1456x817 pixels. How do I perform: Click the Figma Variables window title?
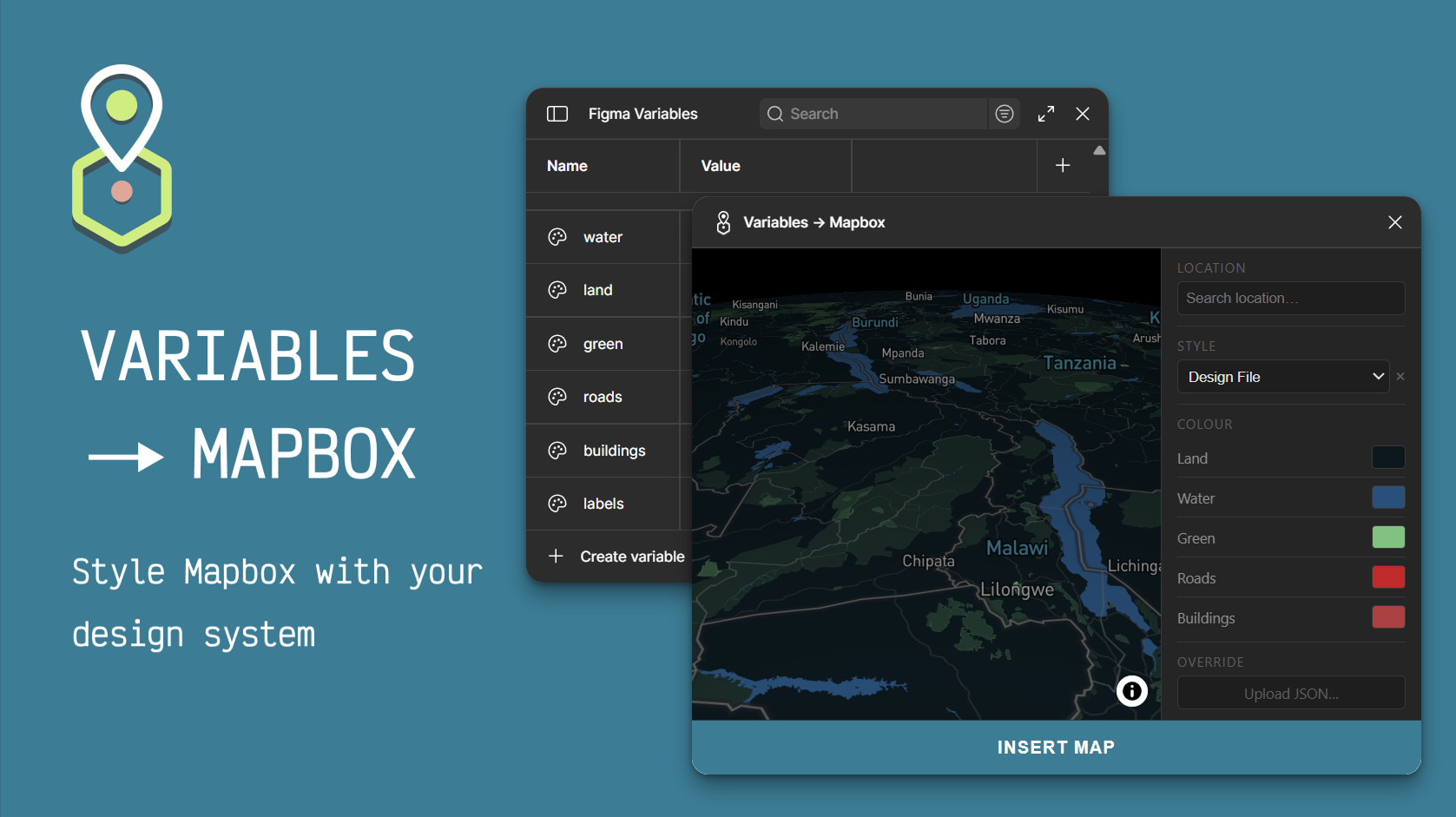coord(642,114)
